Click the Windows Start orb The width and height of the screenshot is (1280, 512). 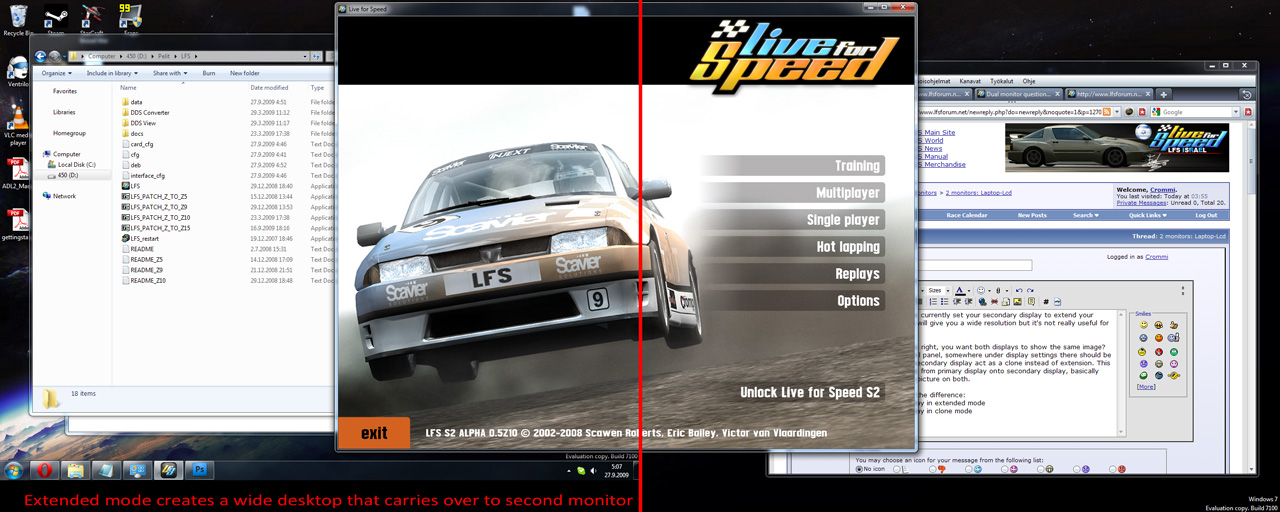tap(15, 469)
